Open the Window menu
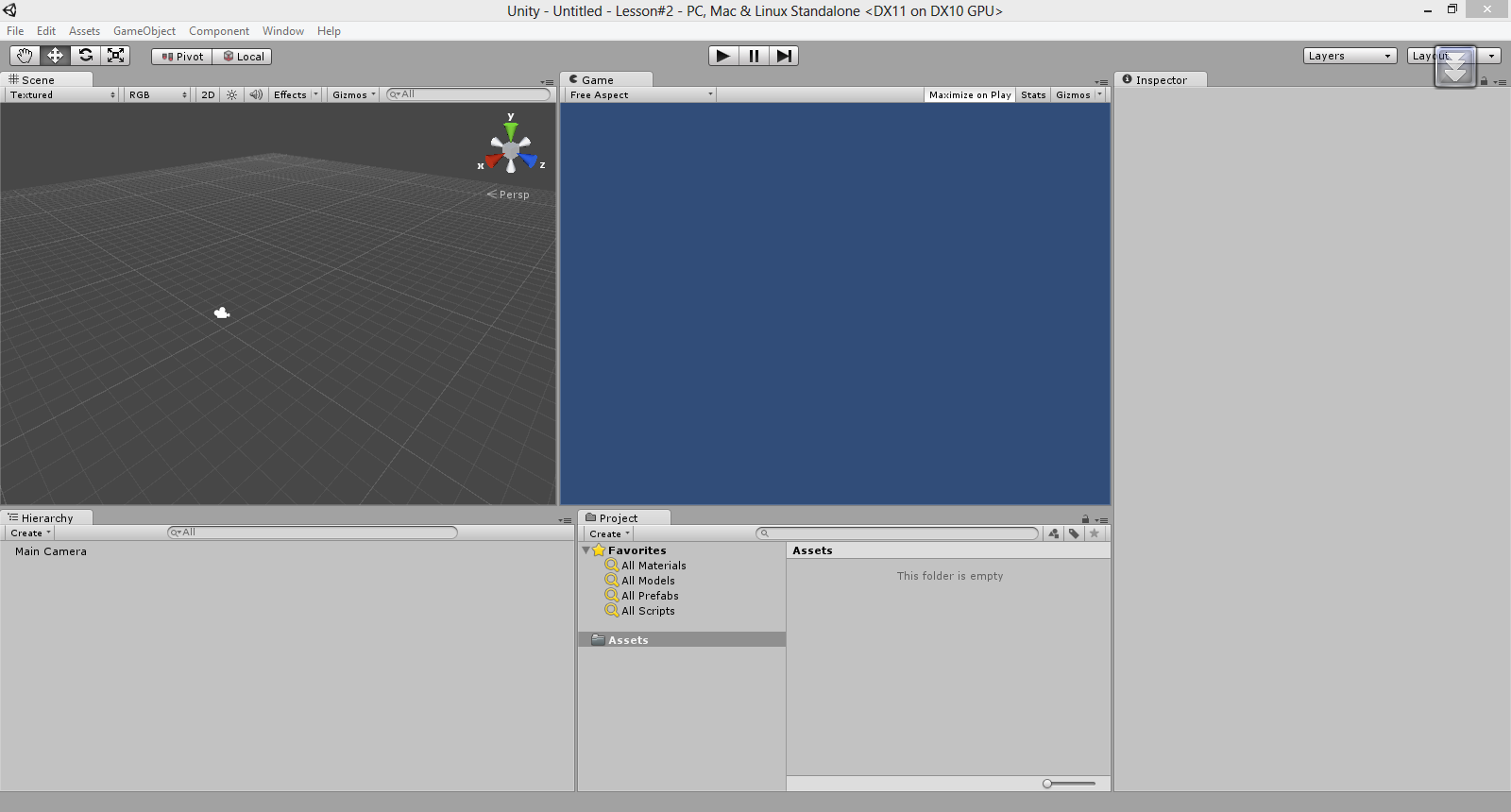This screenshot has width=1511, height=812. [283, 31]
